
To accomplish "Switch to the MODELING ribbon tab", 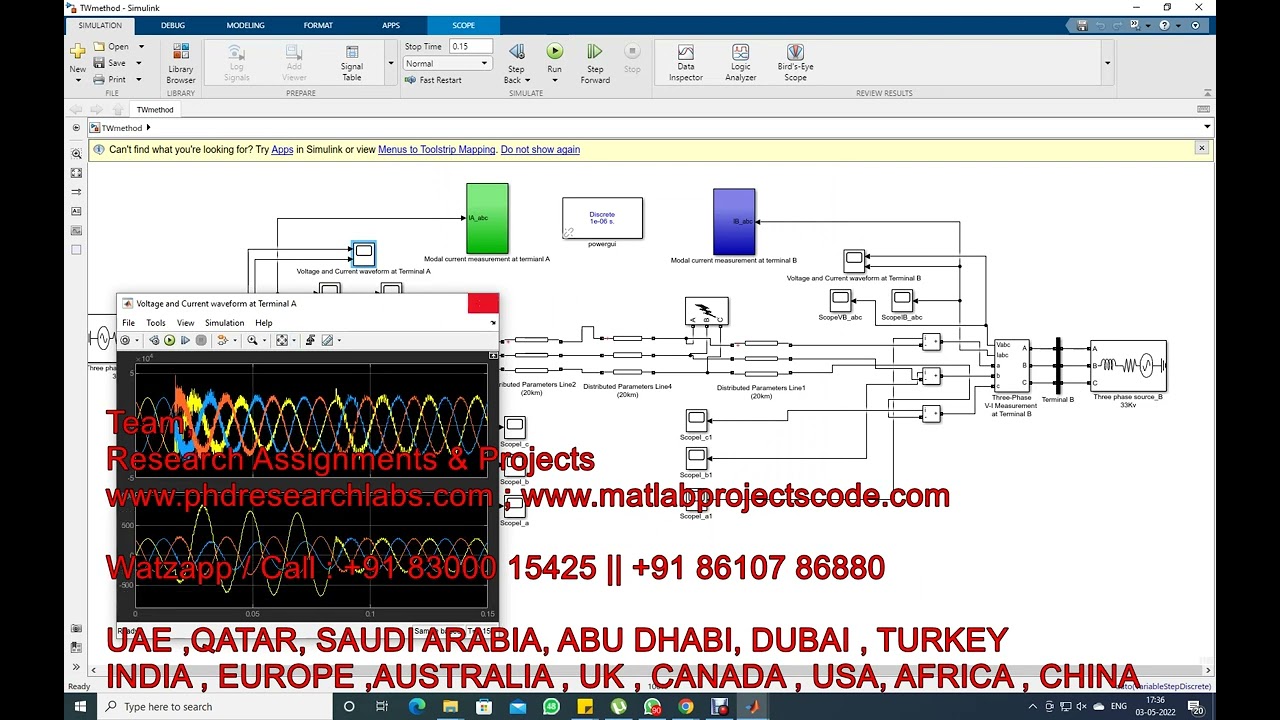I will [x=245, y=25].
